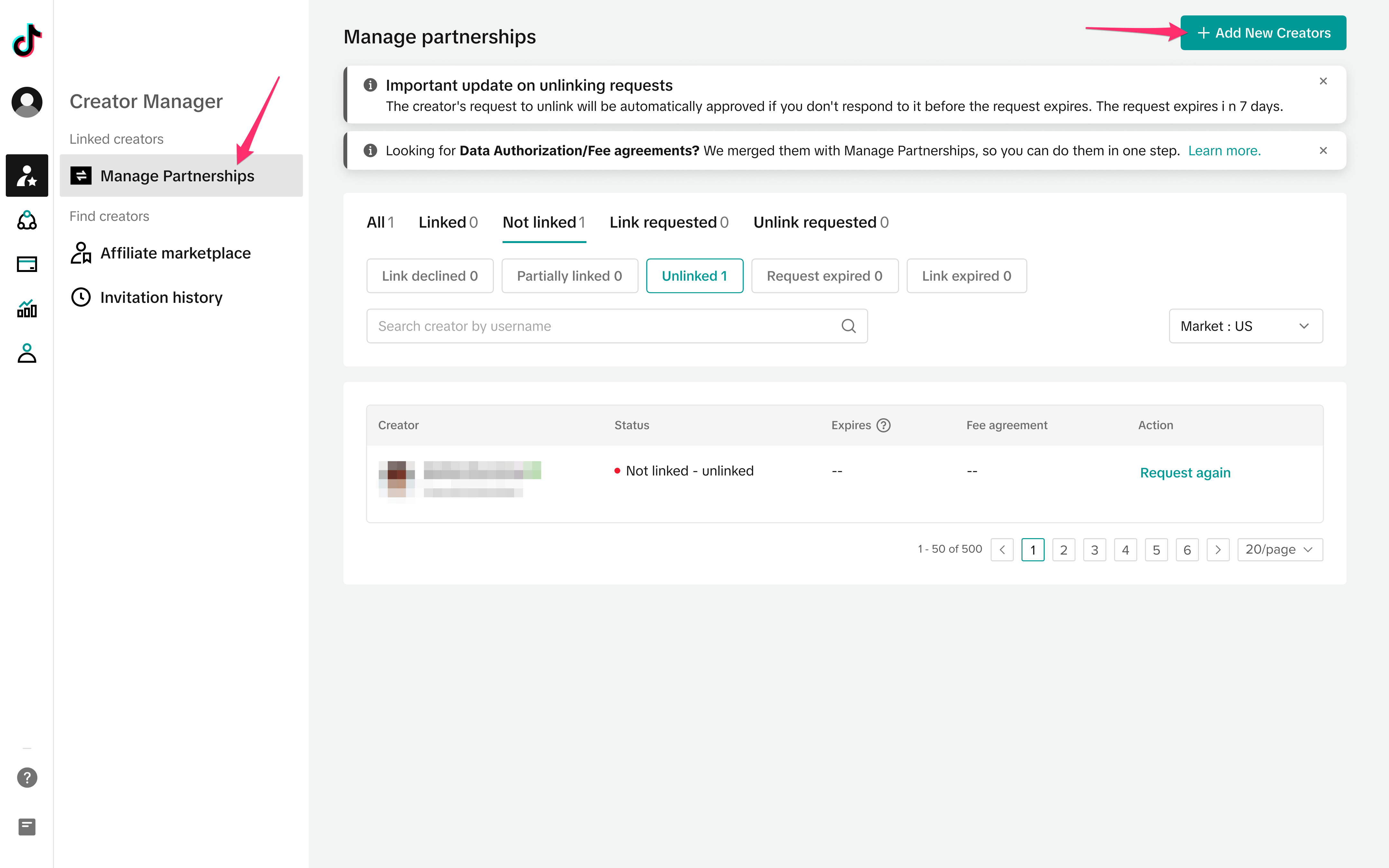1389x868 pixels.
Task: Open the bar chart analytics sidebar icon
Action: pos(27,309)
